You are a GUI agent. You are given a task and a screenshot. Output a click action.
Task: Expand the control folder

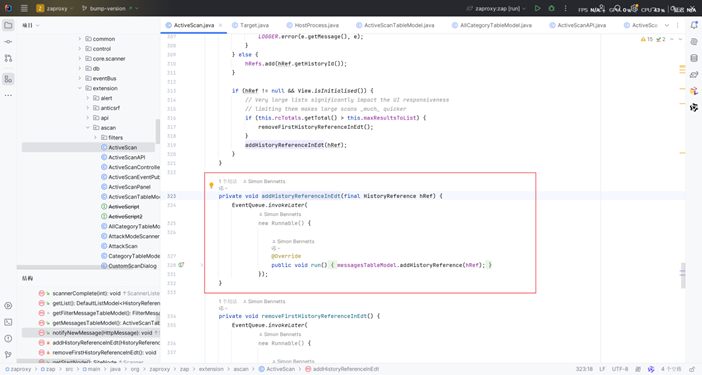80,49
